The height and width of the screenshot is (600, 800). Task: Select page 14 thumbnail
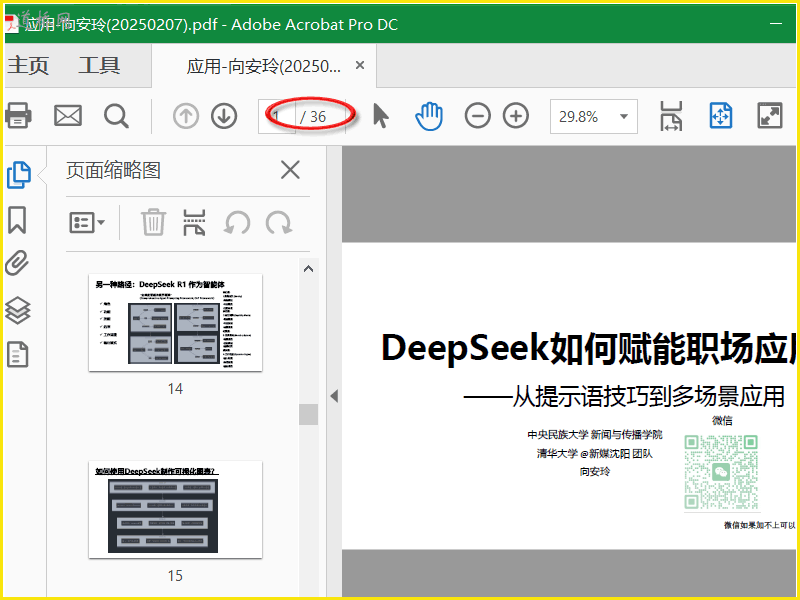point(176,322)
